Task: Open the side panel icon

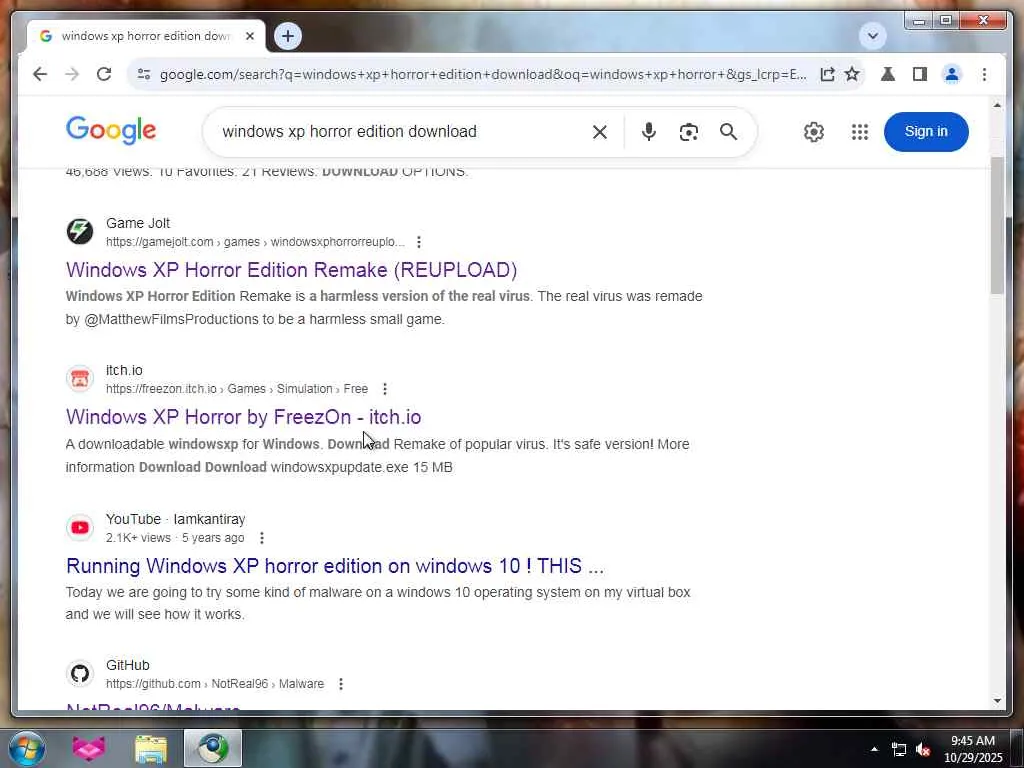Action: (x=920, y=74)
